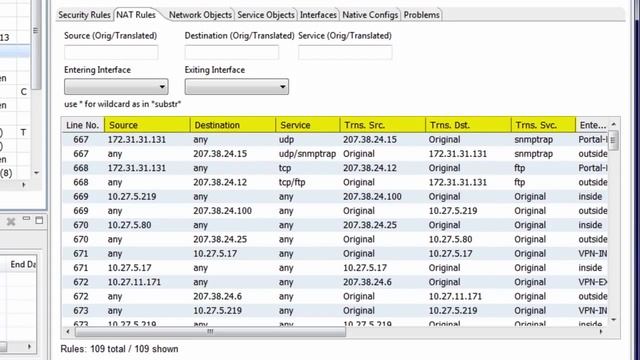Click the bottom-left panel's scroll right arrow
Screen dimensions: 640x360
click(29, 347)
